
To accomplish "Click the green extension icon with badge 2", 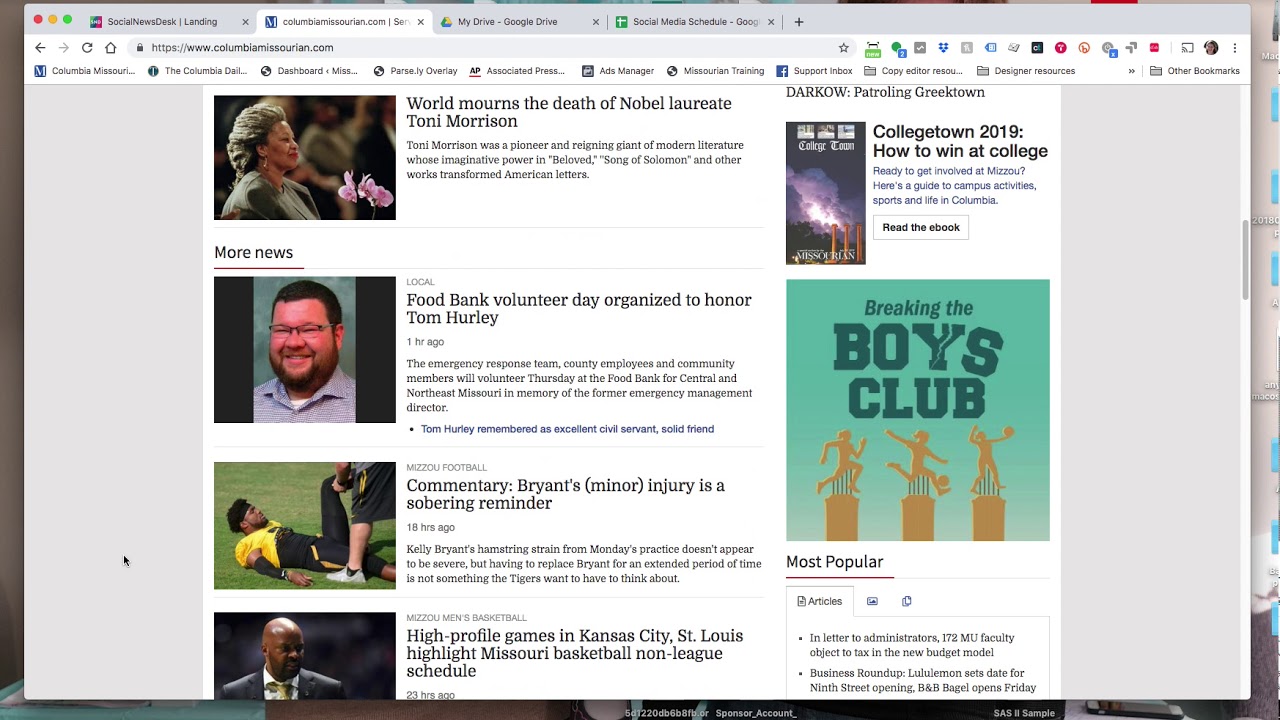I will 898,48.
